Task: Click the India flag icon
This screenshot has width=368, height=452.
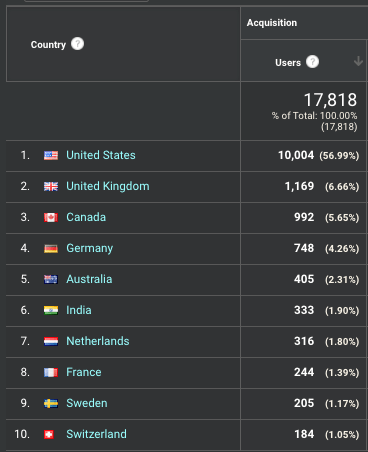Action: click(51, 310)
